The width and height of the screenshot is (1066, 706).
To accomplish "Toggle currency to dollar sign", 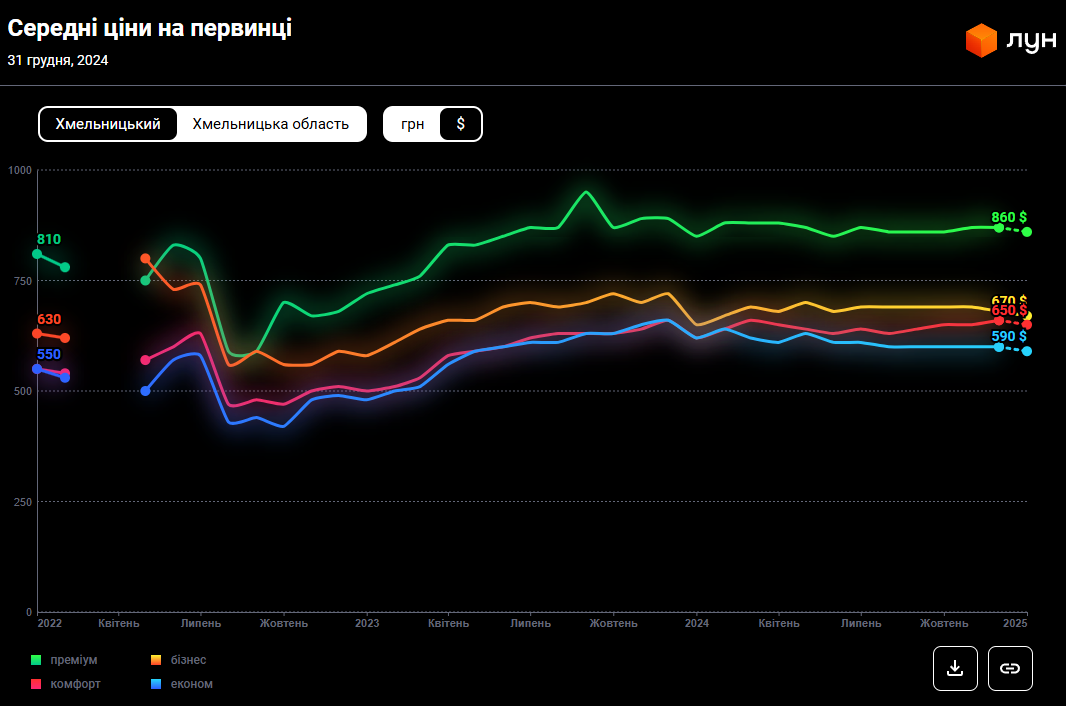I will (460, 124).
